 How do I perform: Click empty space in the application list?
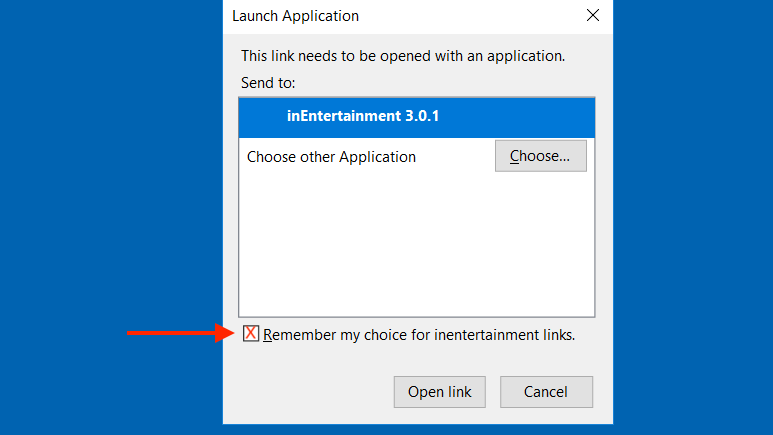(417, 245)
